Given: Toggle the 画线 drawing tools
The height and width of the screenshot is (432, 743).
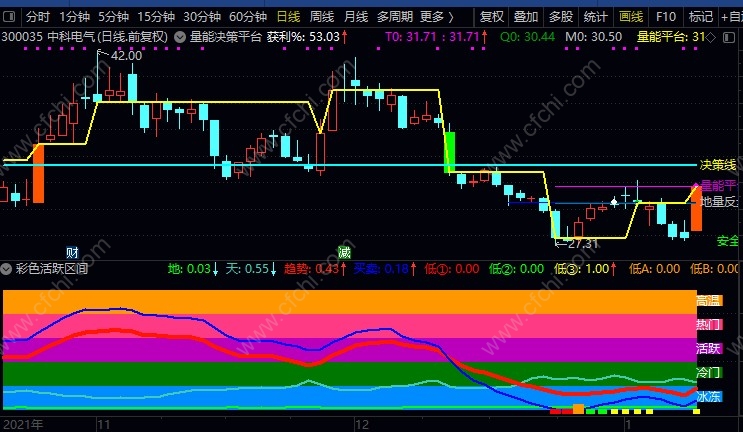Looking at the screenshot, I should (631, 18).
